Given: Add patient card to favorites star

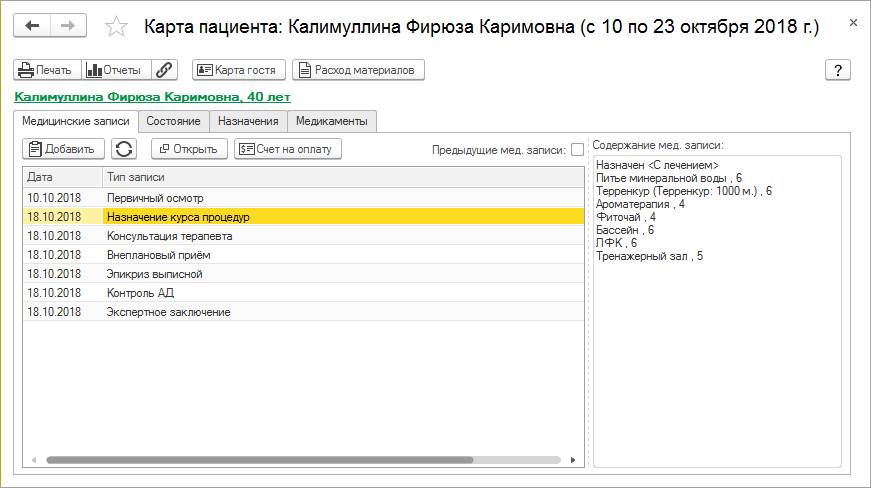Looking at the screenshot, I should 116,27.
